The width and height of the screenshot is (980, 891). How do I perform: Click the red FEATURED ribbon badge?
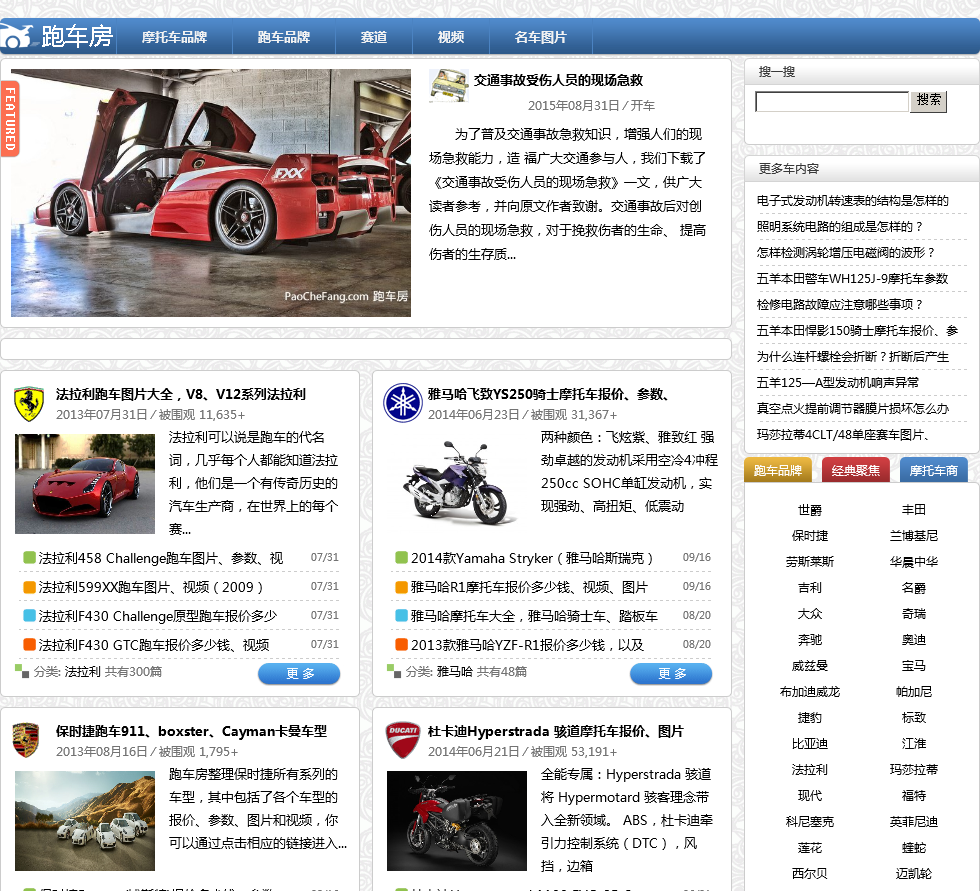10,118
